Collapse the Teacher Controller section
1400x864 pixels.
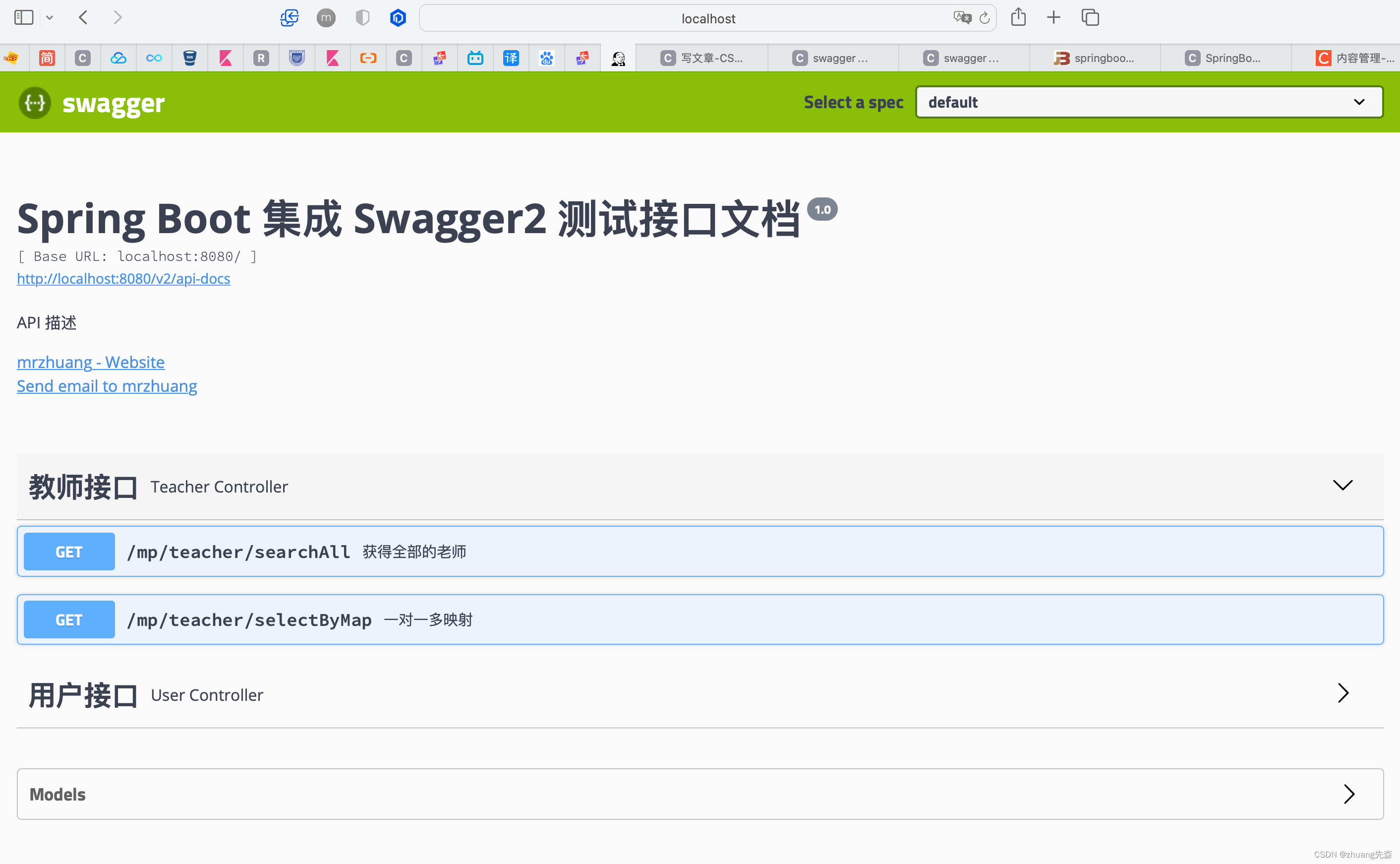pos(1342,486)
